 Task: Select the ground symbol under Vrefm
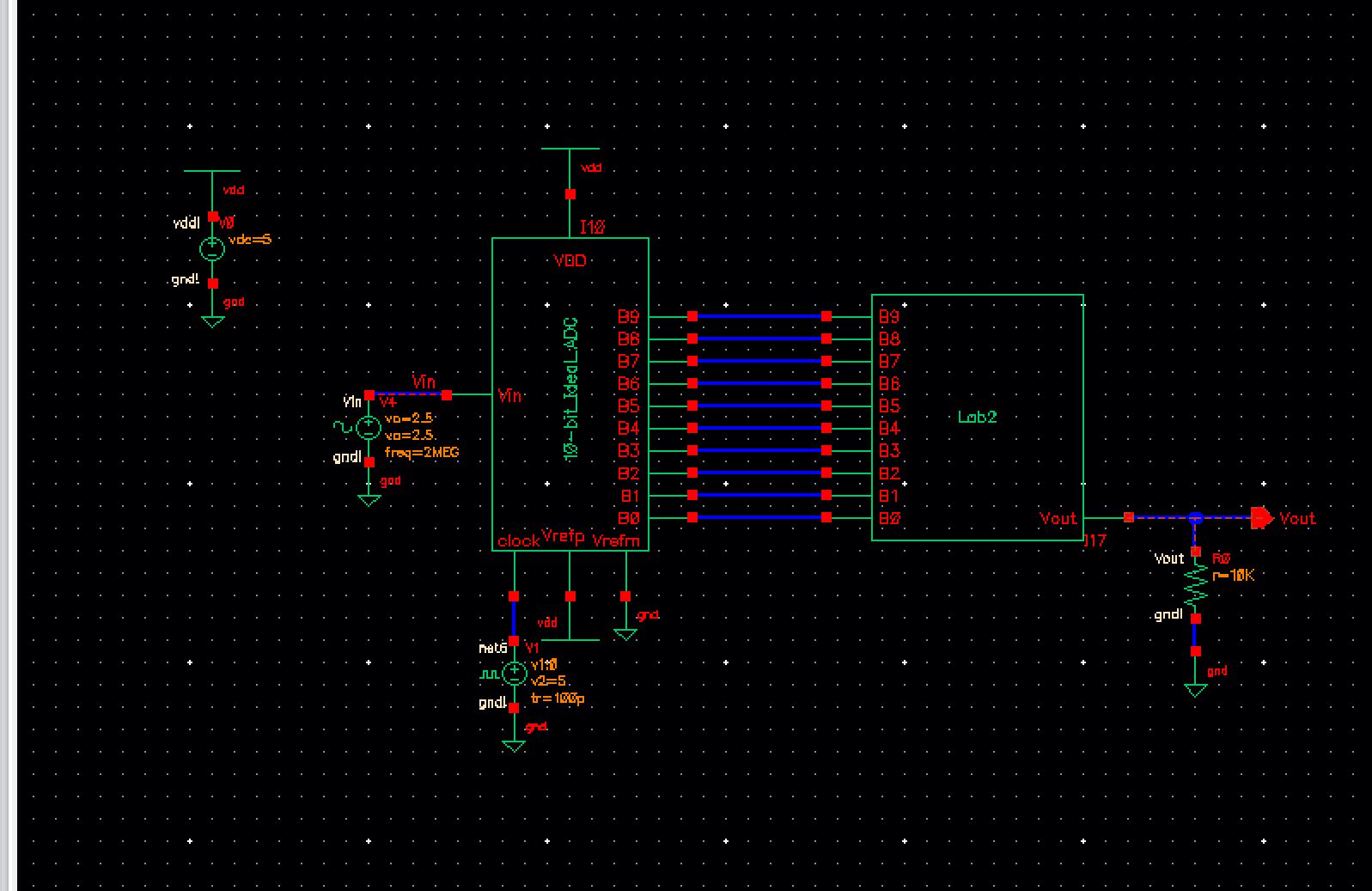coord(625,634)
